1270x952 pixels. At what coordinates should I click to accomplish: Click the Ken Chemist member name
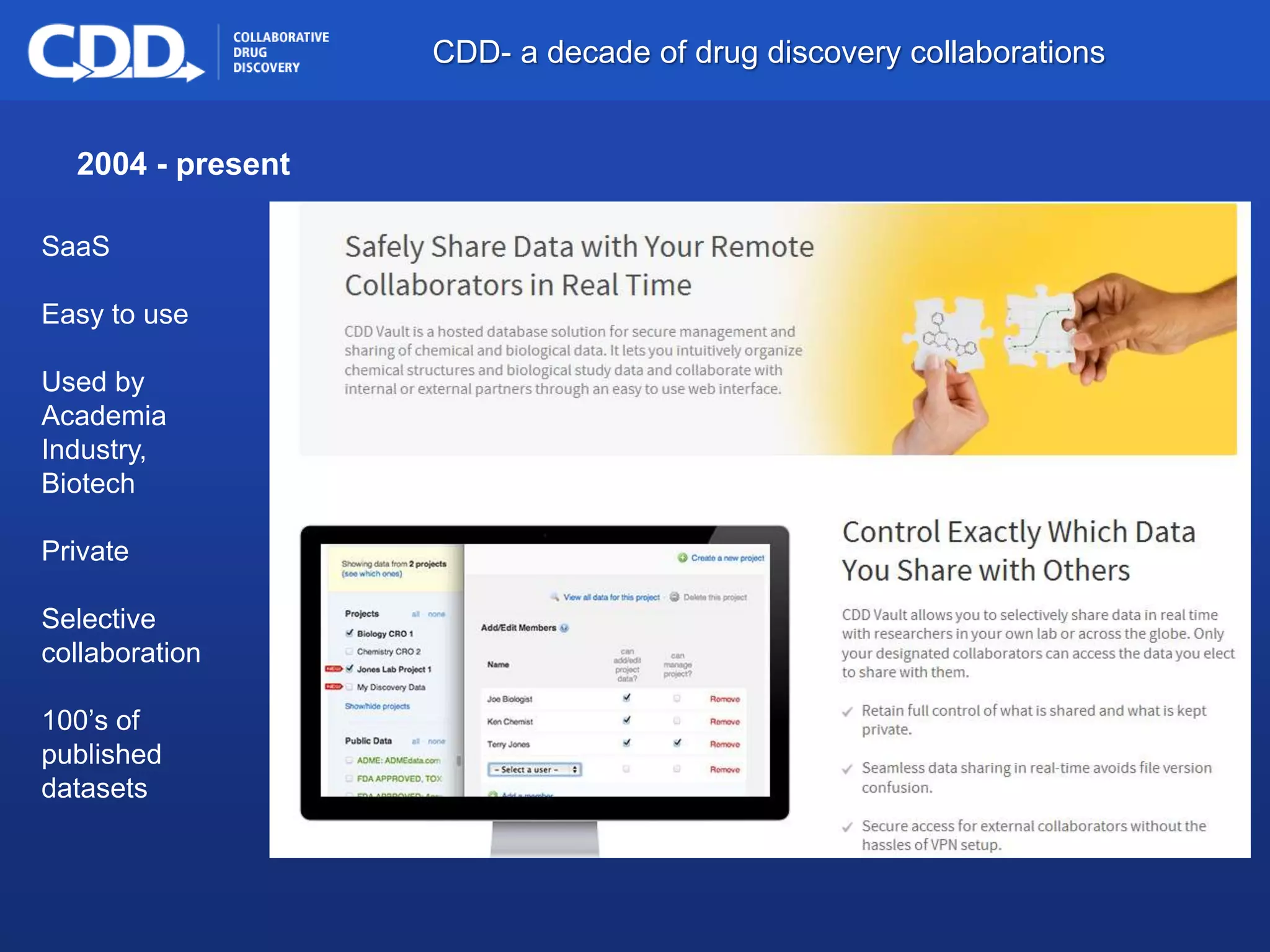pos(510,722)
